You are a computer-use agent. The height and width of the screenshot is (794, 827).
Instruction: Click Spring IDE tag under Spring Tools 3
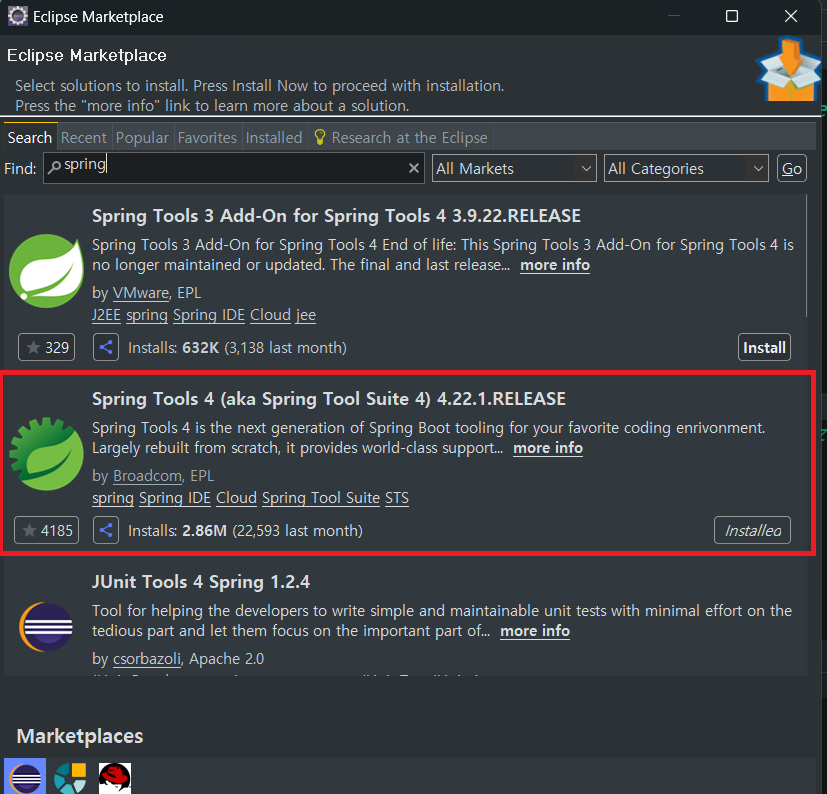[209, 315]
